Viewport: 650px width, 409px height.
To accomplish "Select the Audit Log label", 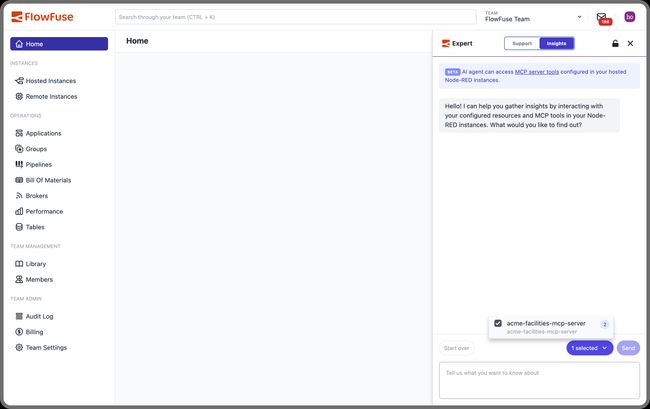I will 39,316.
